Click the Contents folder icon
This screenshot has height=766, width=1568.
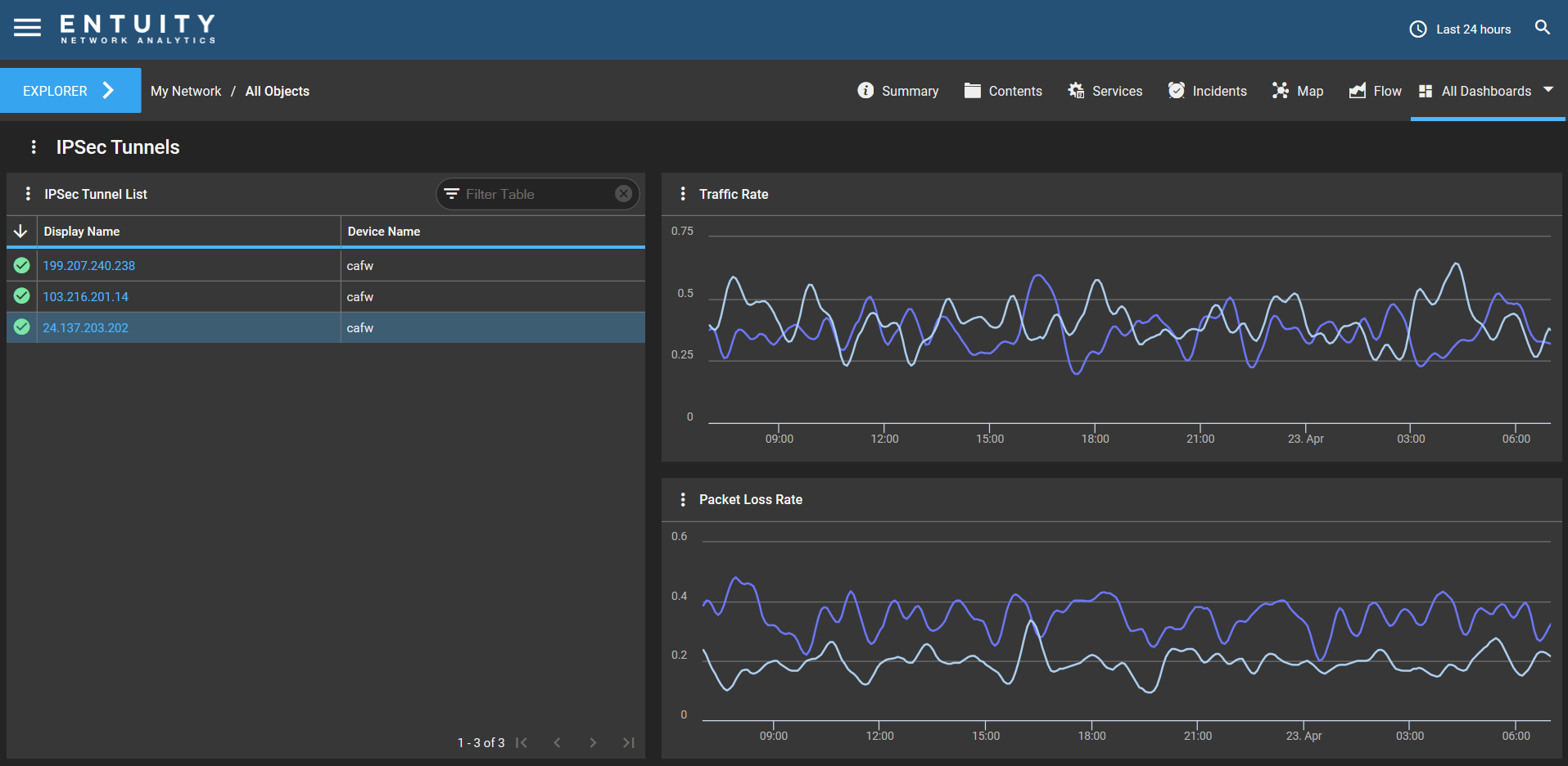point(972,90)
